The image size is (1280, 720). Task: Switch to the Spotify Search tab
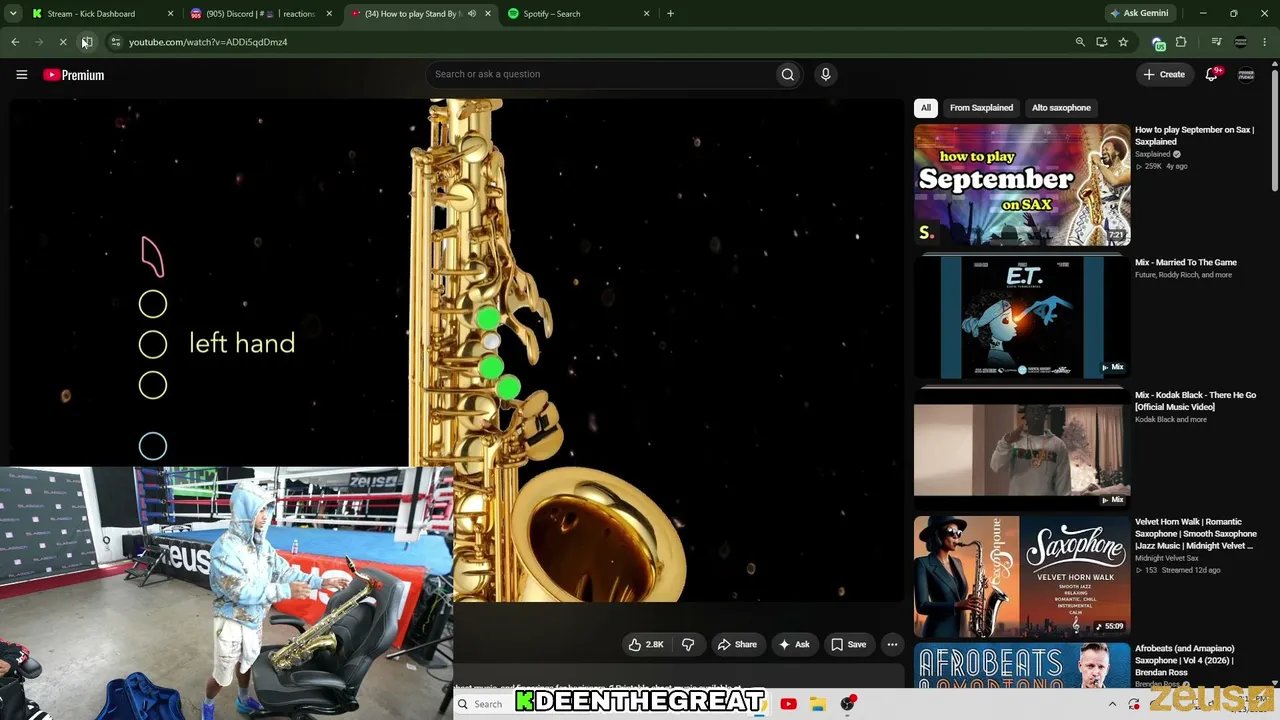click(x=578, y=14)
